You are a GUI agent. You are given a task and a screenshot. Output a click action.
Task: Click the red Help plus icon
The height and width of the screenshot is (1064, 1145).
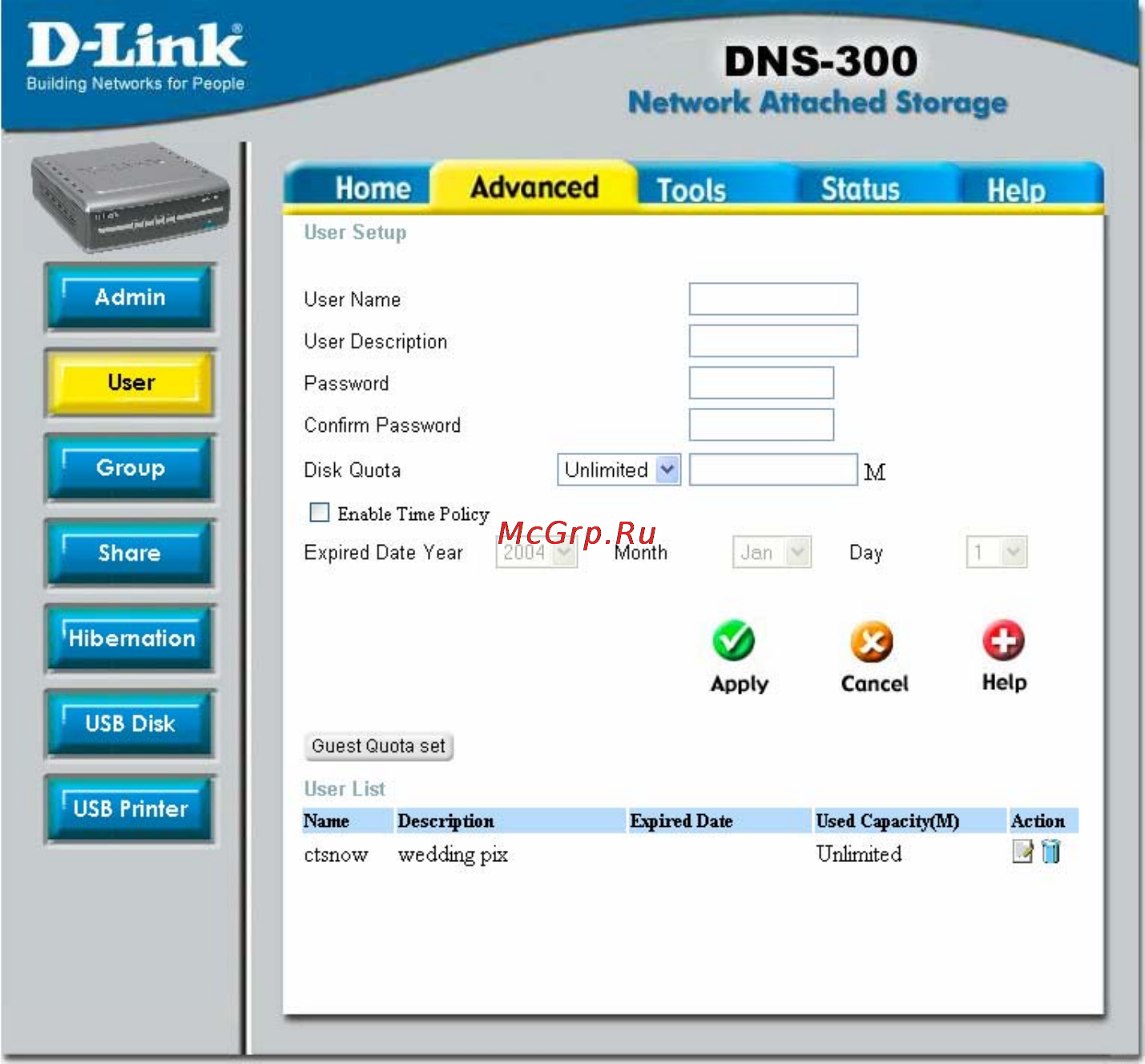(x=1003, y=640)
